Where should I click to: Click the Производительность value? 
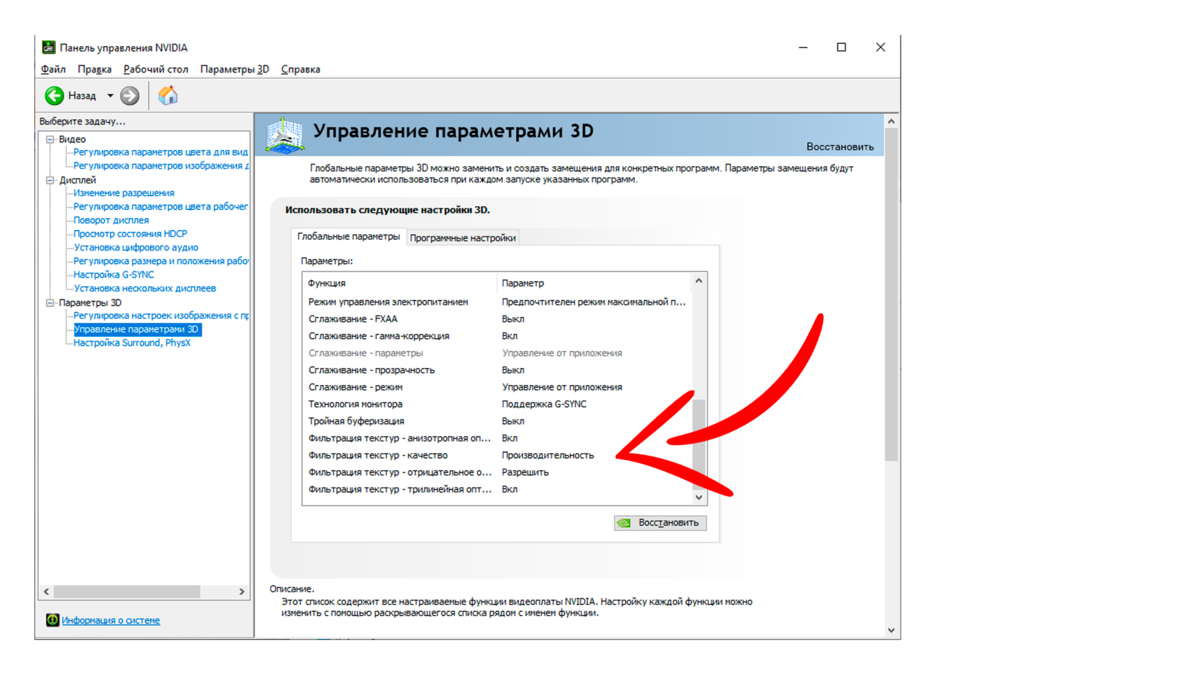click(x=548, y=455)
